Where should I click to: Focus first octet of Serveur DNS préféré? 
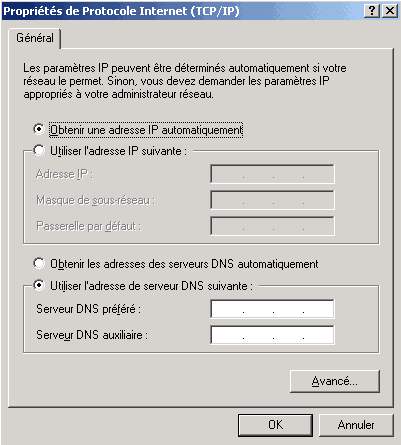coord(228,309)
